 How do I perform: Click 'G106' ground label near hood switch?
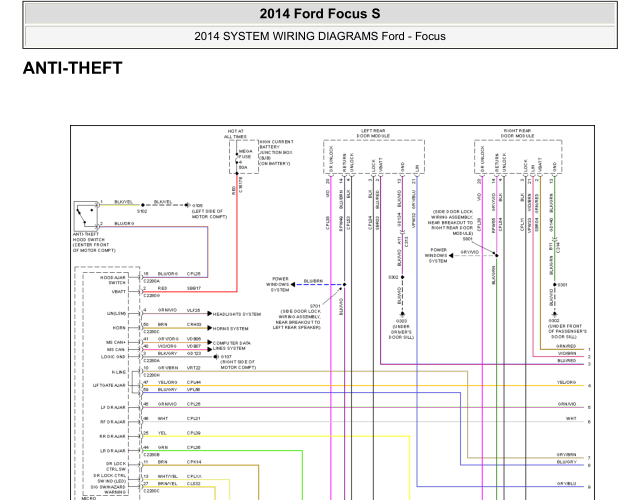(197, 205)
